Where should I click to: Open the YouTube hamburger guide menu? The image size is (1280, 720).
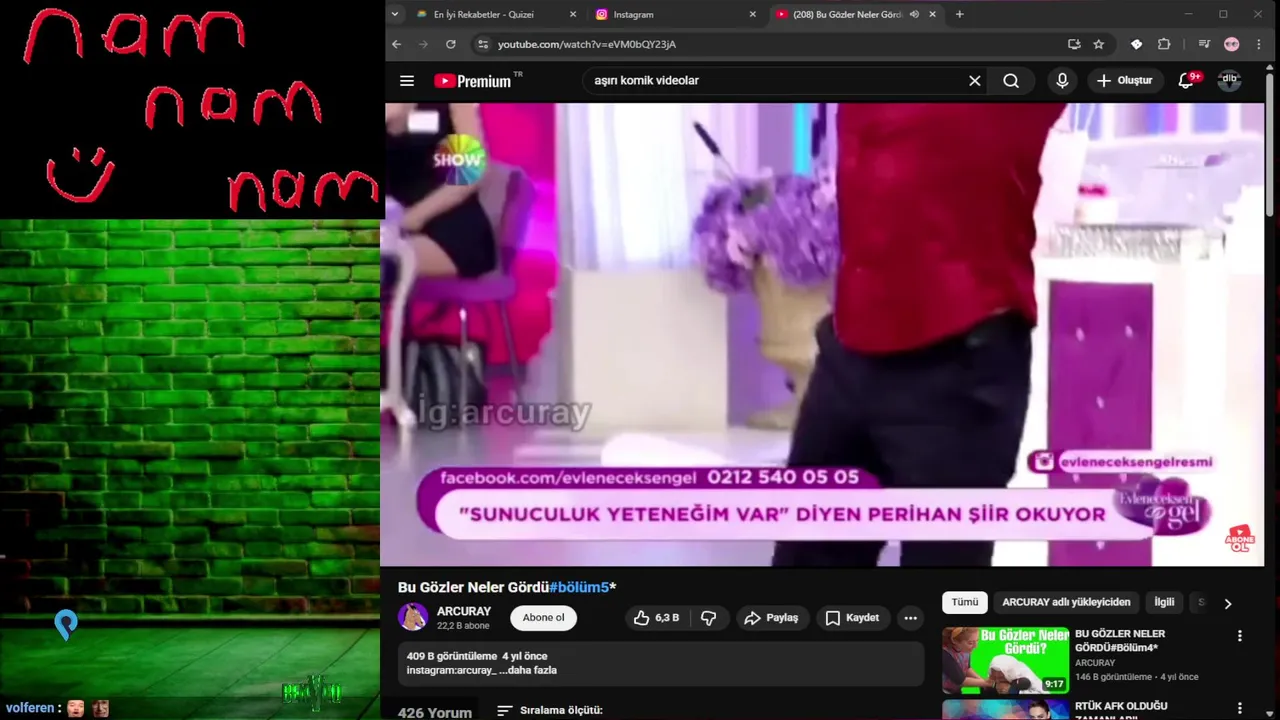click(406, 81)
